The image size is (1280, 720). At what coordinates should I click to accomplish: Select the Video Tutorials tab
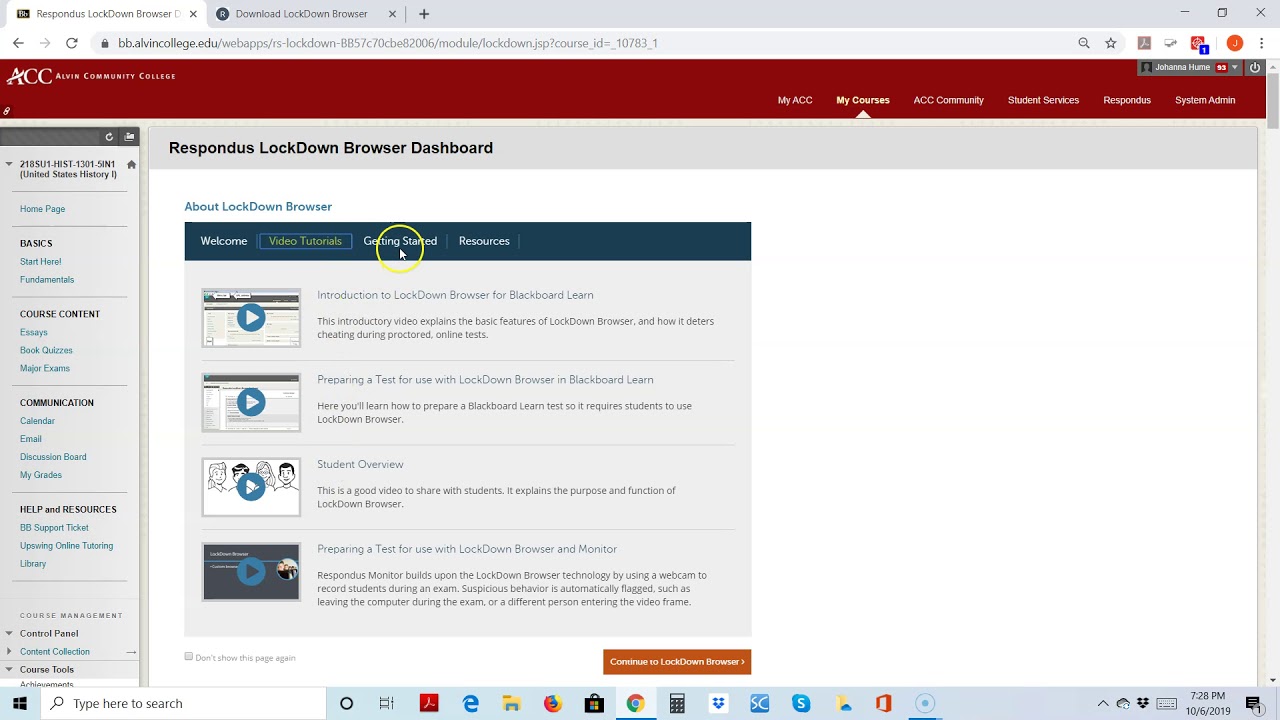coord(305,241)
